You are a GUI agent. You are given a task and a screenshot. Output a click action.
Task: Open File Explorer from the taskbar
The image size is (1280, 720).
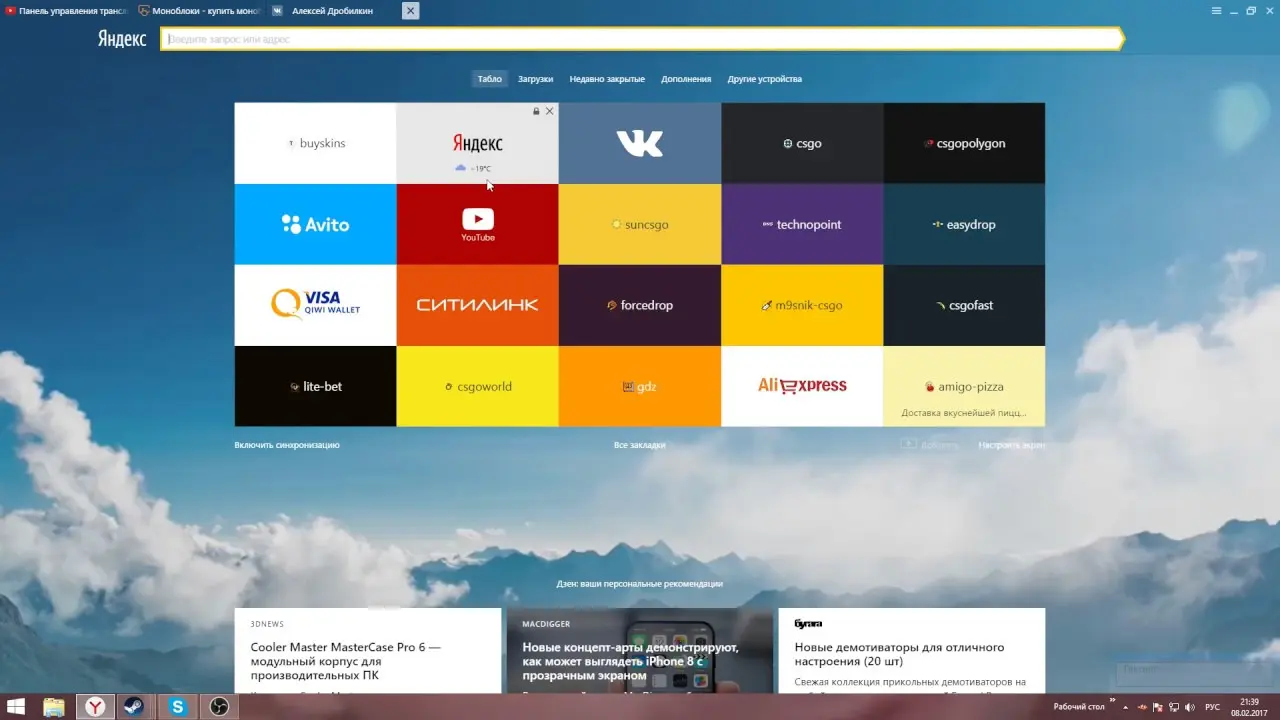[54, 707]
